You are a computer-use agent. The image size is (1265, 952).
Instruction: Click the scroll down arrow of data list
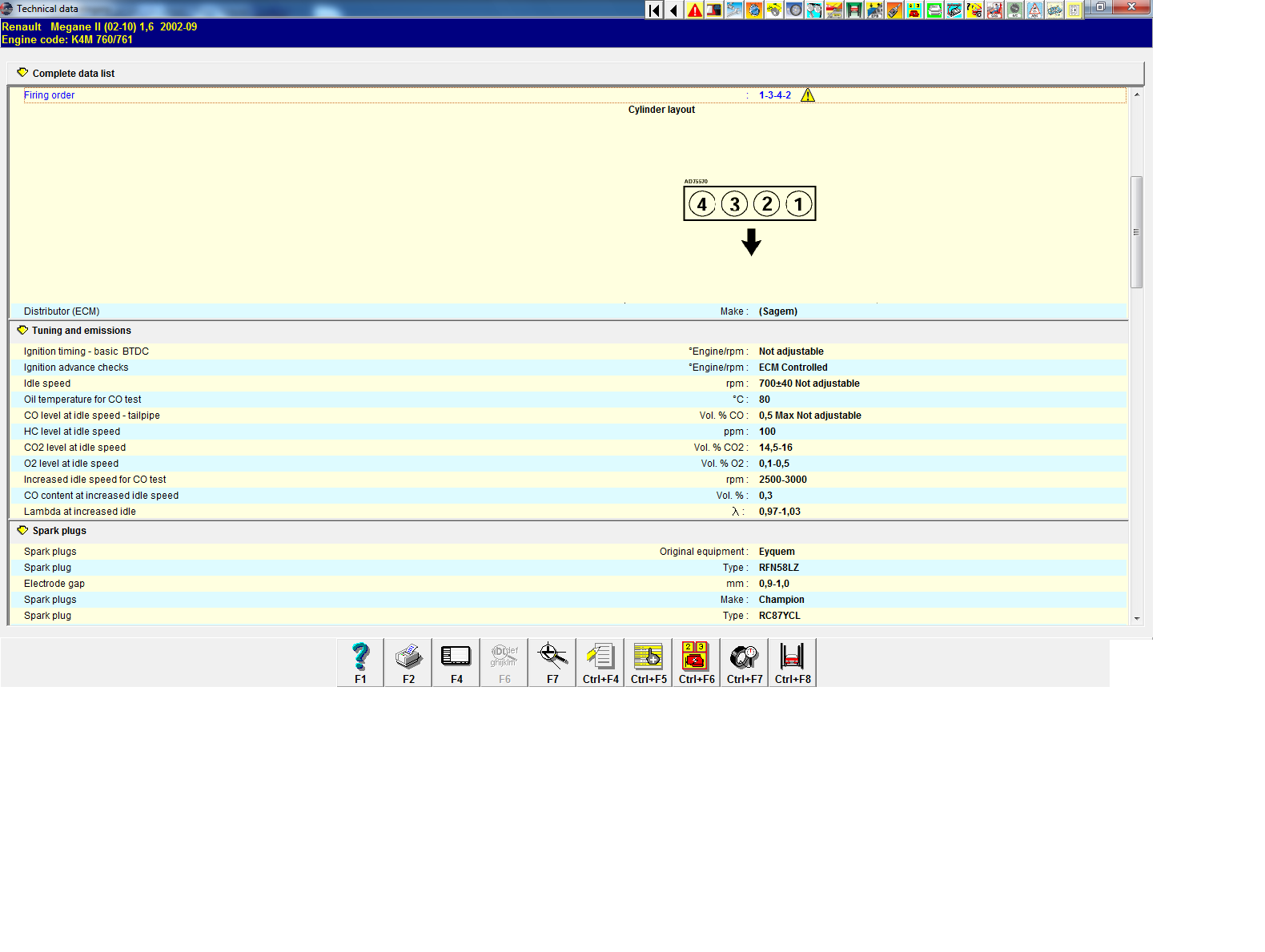click(x=1137, y=619)
